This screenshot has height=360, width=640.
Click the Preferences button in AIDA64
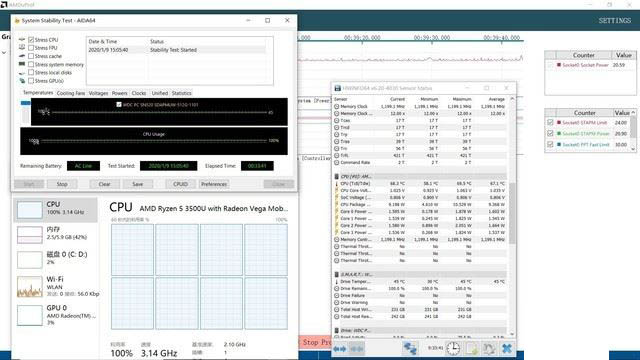[214, 184]
